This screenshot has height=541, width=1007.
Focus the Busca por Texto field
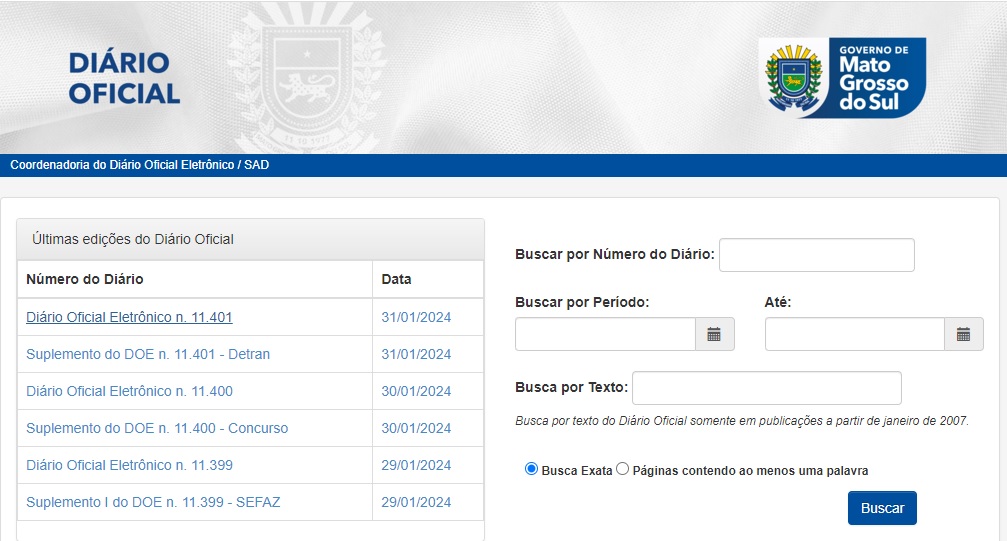click(x=767, y=388)
